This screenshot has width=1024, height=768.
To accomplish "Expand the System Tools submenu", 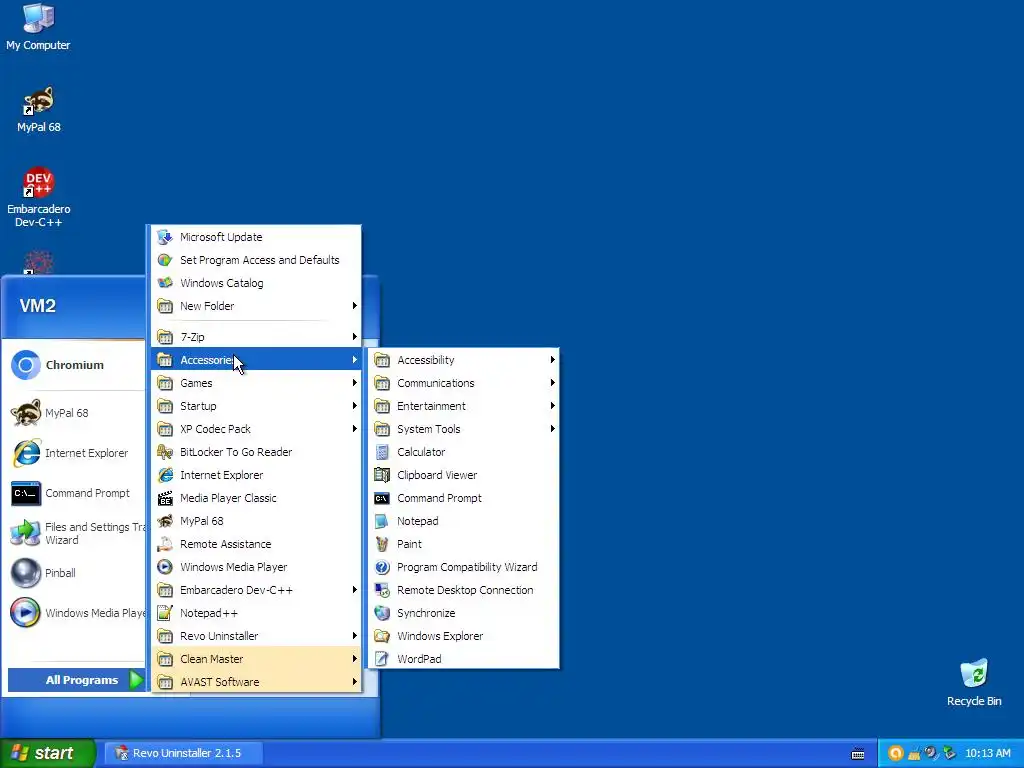I will click(x=464, y=428).
